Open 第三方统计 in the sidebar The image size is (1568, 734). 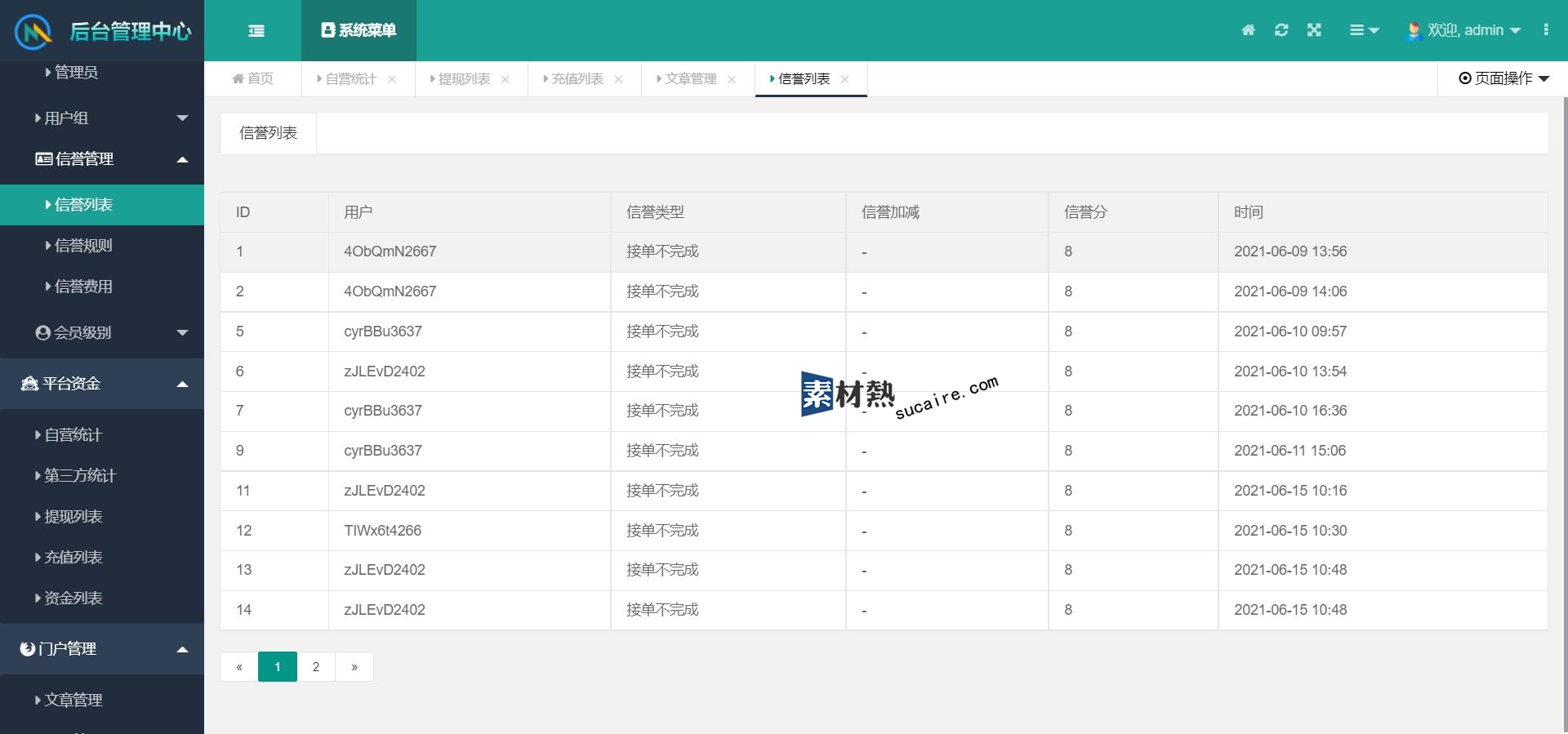[x=102, y=475]
